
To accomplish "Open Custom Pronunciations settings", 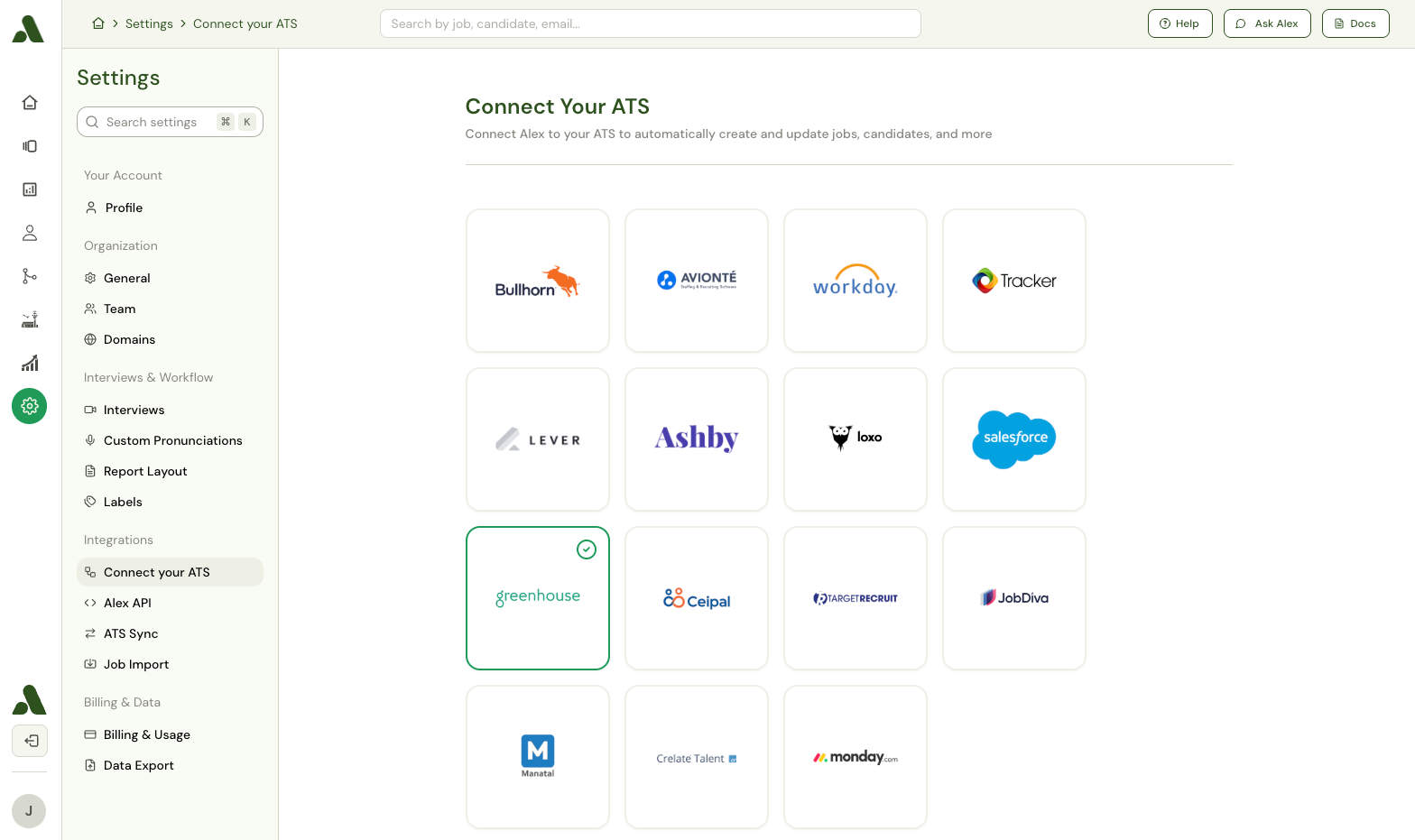I will [170, 440].
